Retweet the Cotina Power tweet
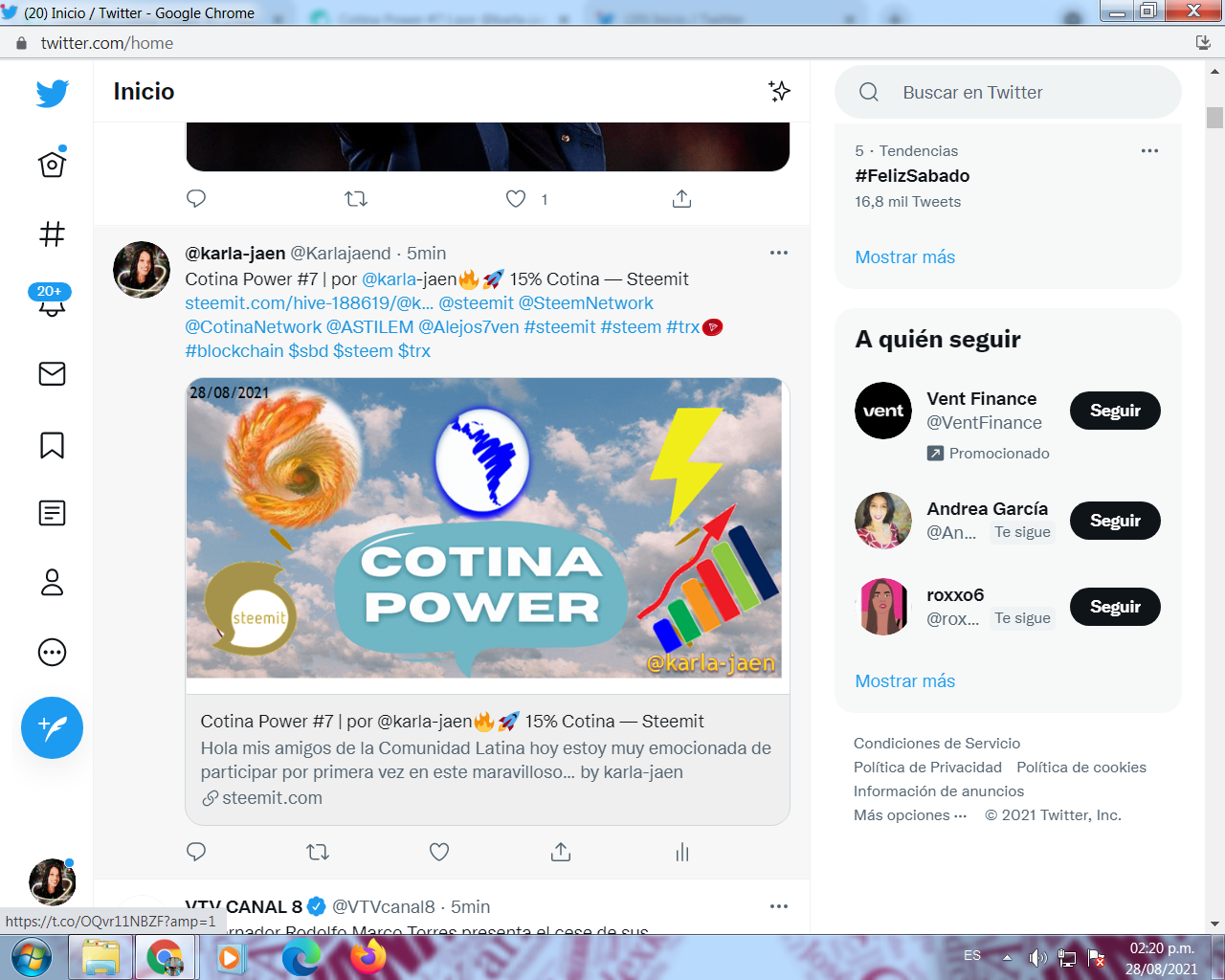1225x980 pixels. (x=318, y=852)
